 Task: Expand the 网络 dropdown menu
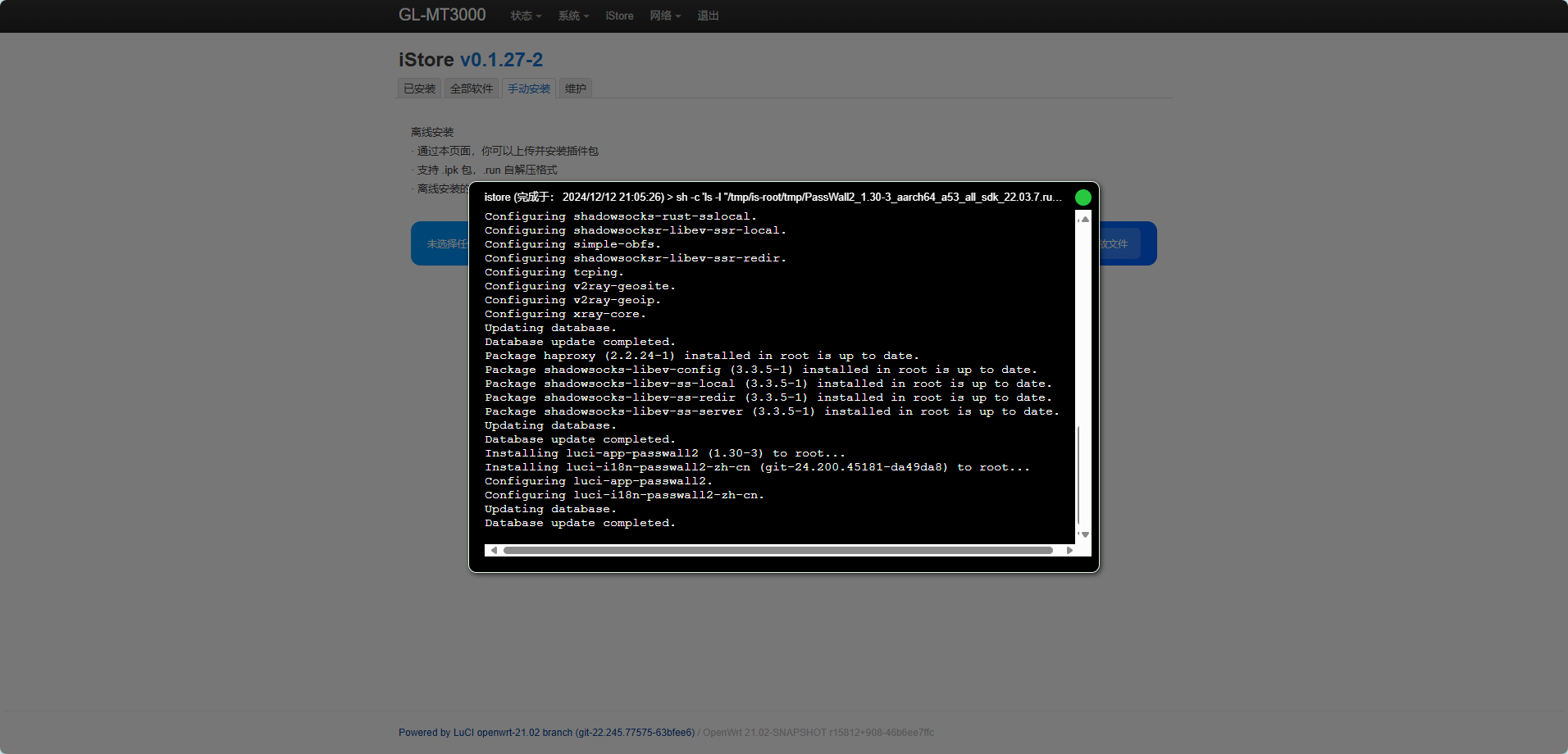coord(665,16)
